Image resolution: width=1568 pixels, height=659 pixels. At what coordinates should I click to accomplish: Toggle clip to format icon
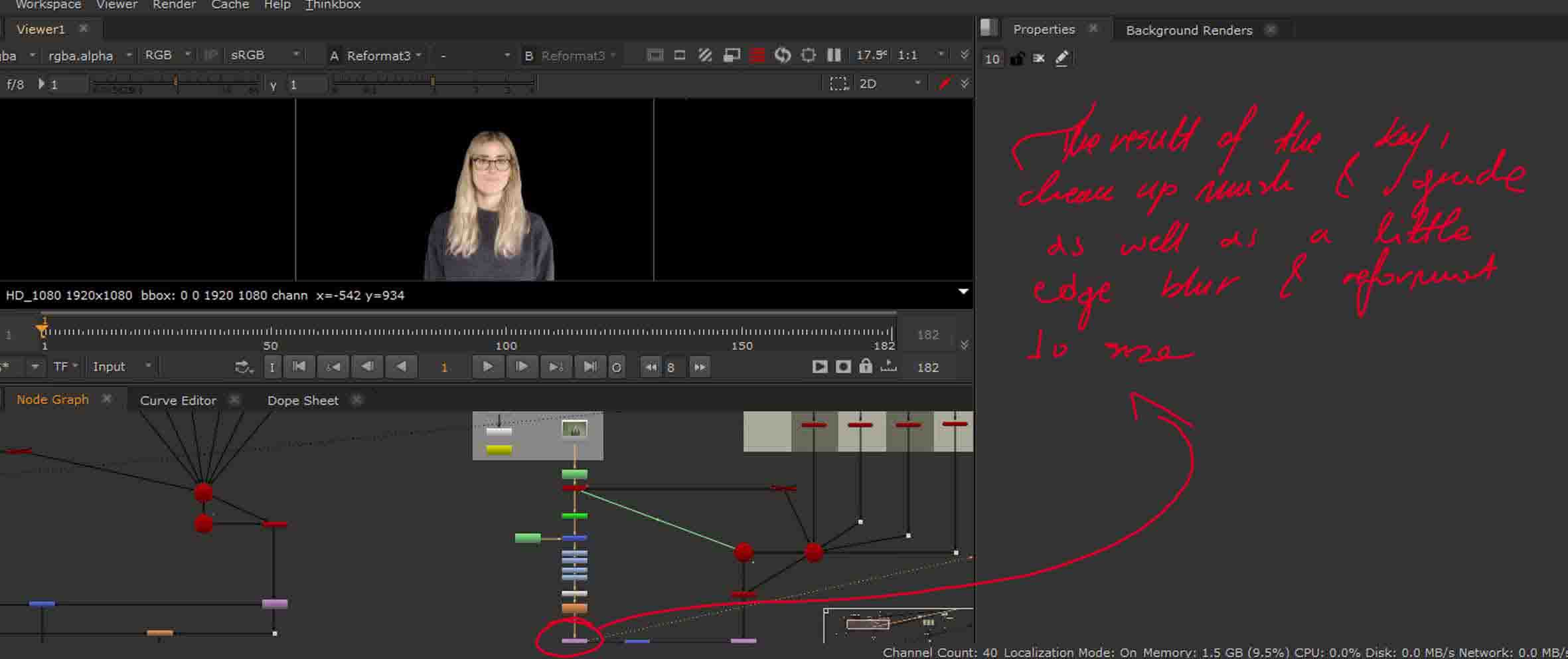pos(655,55)
